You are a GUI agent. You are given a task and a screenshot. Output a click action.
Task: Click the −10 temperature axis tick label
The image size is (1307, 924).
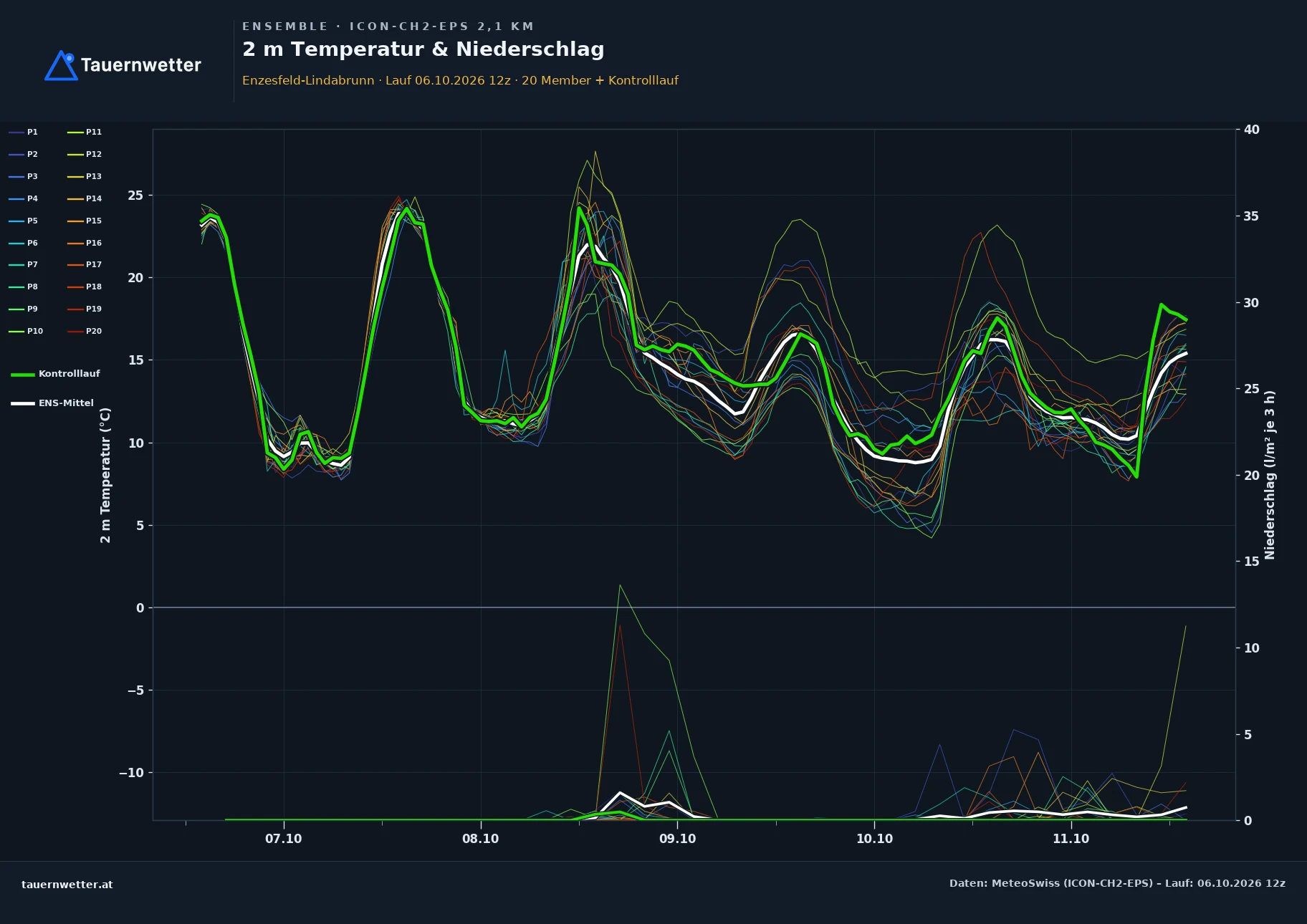click(x=131, y=773)
